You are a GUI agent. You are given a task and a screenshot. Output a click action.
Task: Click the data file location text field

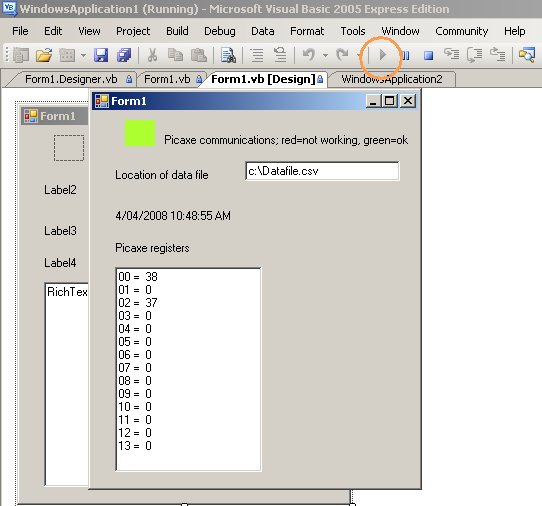(x=322, y=171)
